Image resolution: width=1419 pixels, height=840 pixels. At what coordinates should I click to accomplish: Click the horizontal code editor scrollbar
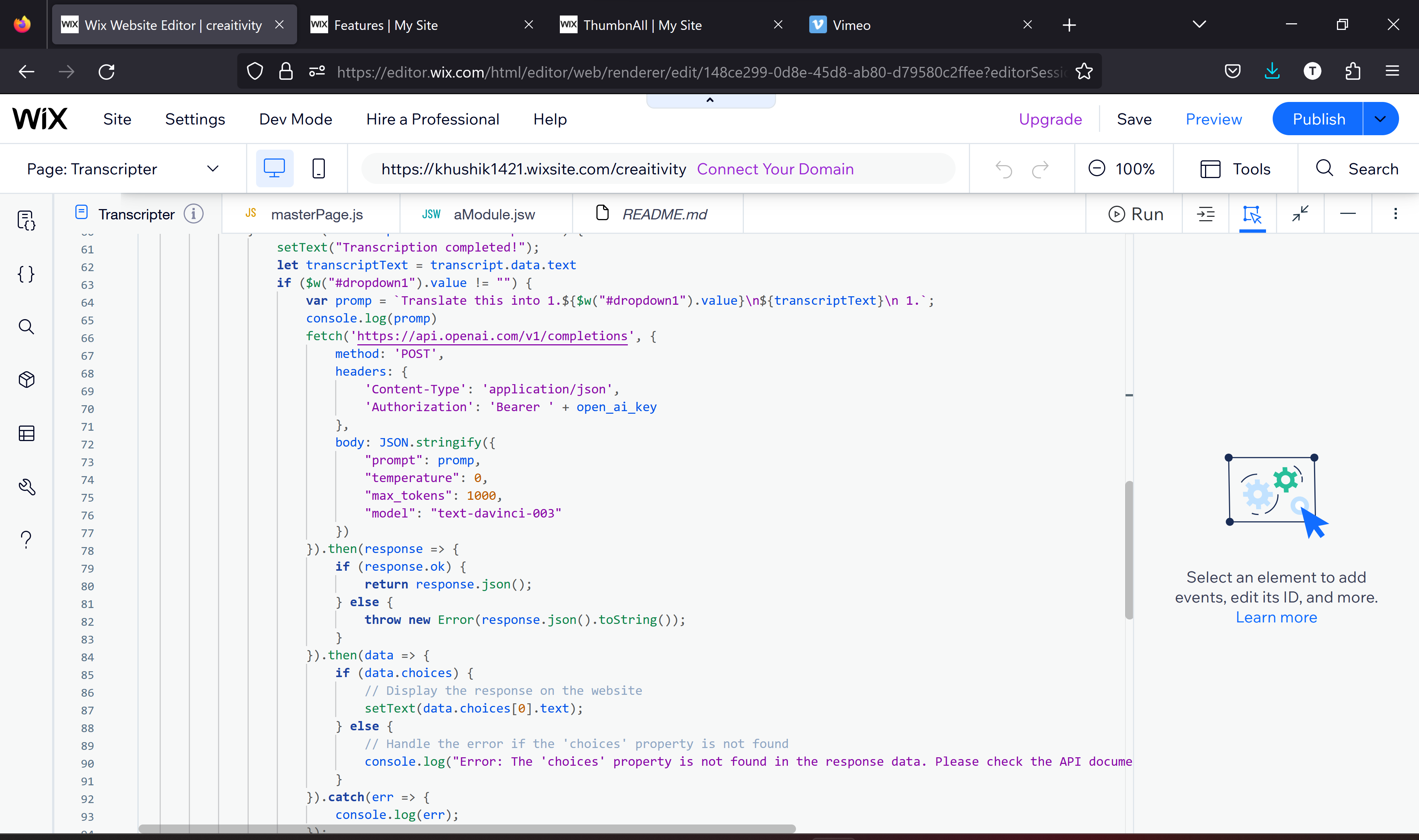(x=467, y=829)
